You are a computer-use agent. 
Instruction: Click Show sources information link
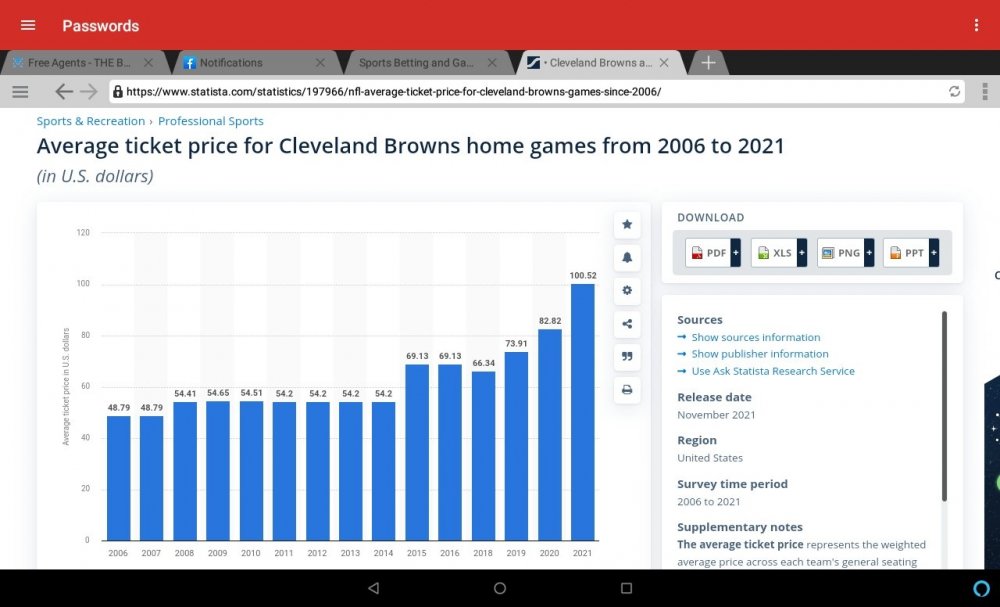[x=756, y=337]
